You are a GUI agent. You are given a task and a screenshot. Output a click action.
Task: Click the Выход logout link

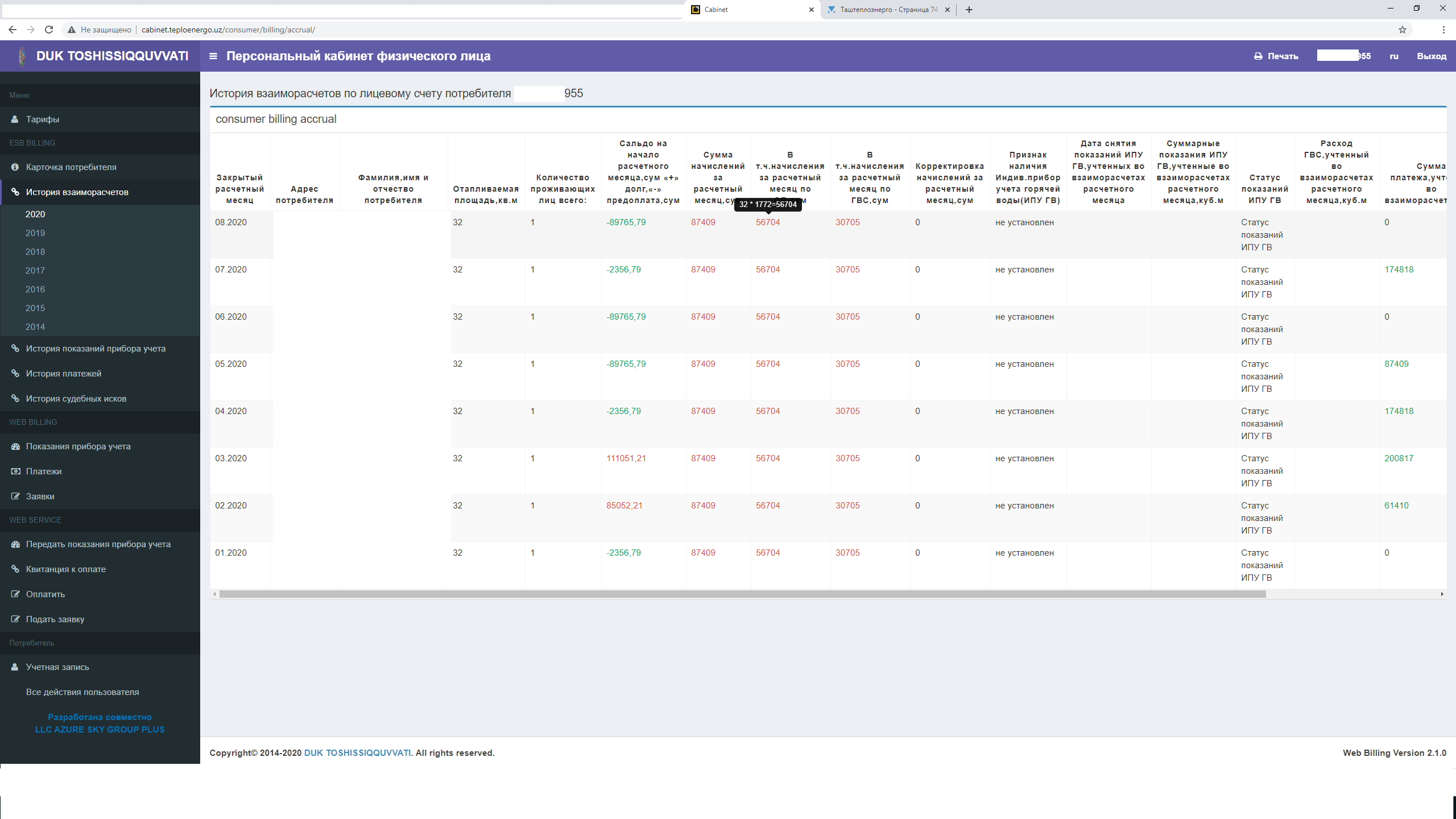[x=1431, y=56]
